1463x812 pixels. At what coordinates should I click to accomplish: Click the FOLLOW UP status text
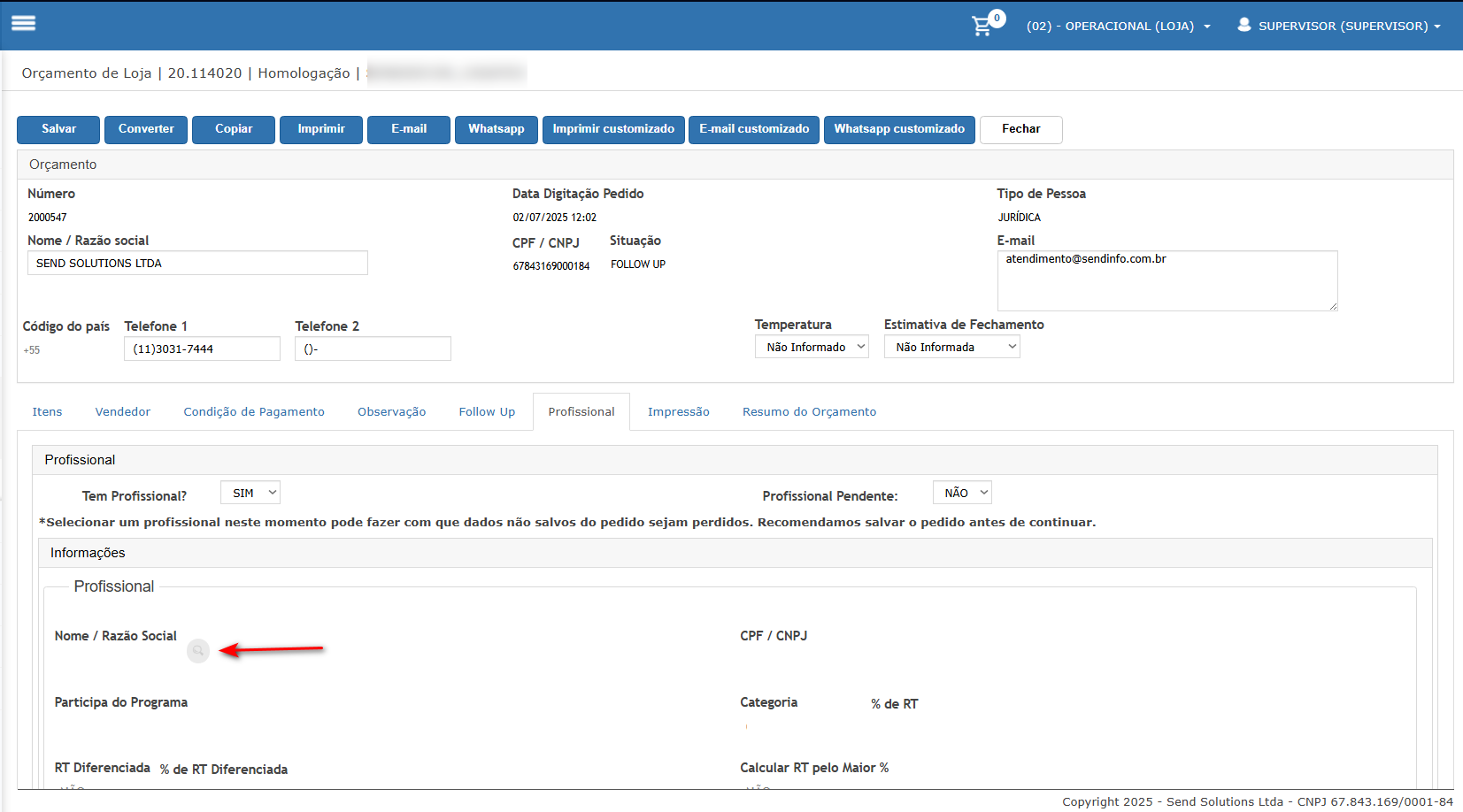[638, 264]
